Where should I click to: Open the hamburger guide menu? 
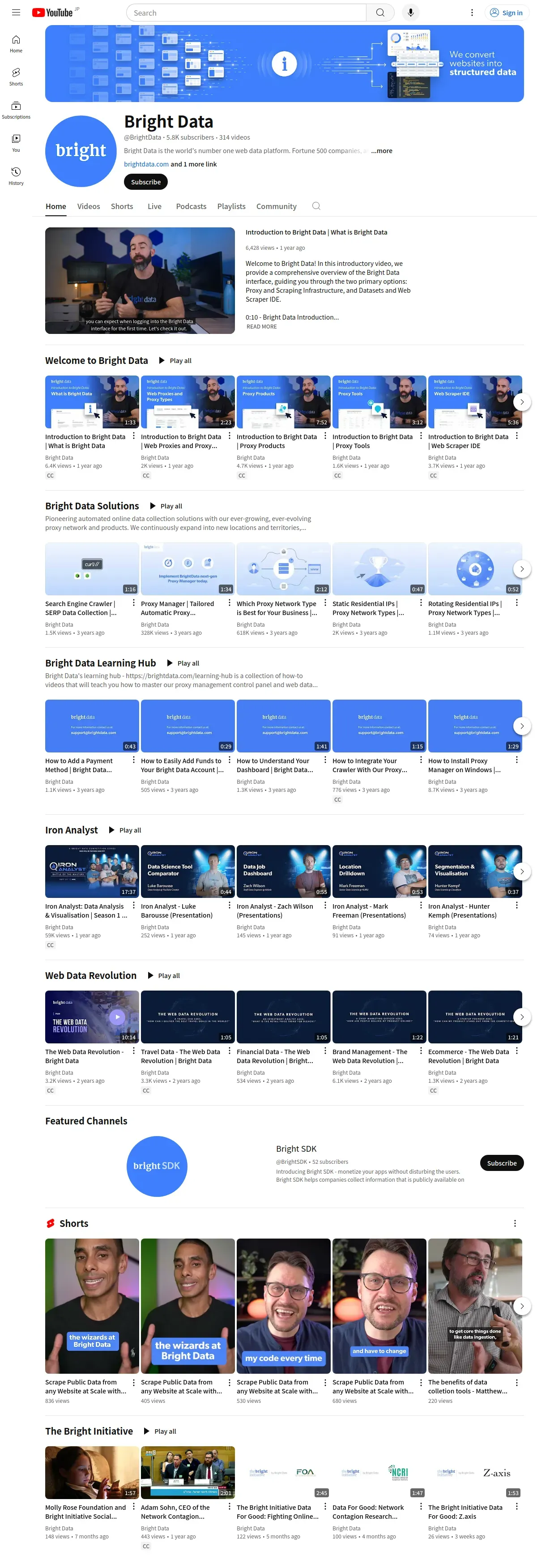point(17,12)
